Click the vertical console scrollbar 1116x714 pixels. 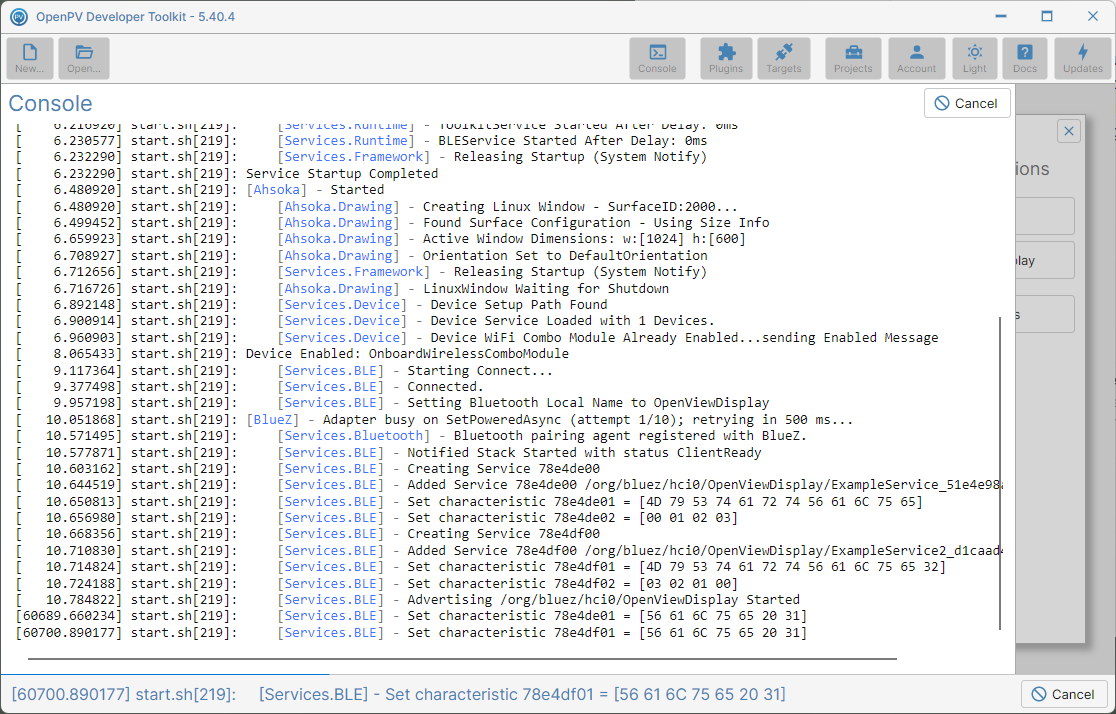click(x=1000, y=473)
